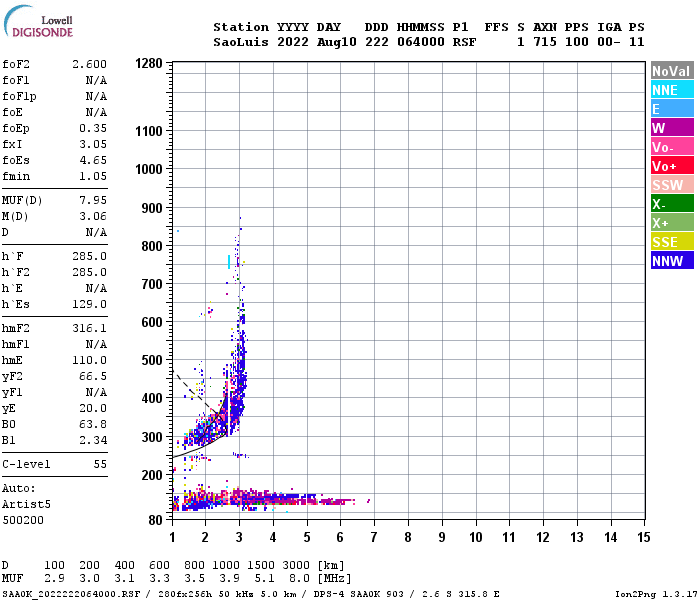Click the 10 MHz x-axis label

tap(475, 537)
